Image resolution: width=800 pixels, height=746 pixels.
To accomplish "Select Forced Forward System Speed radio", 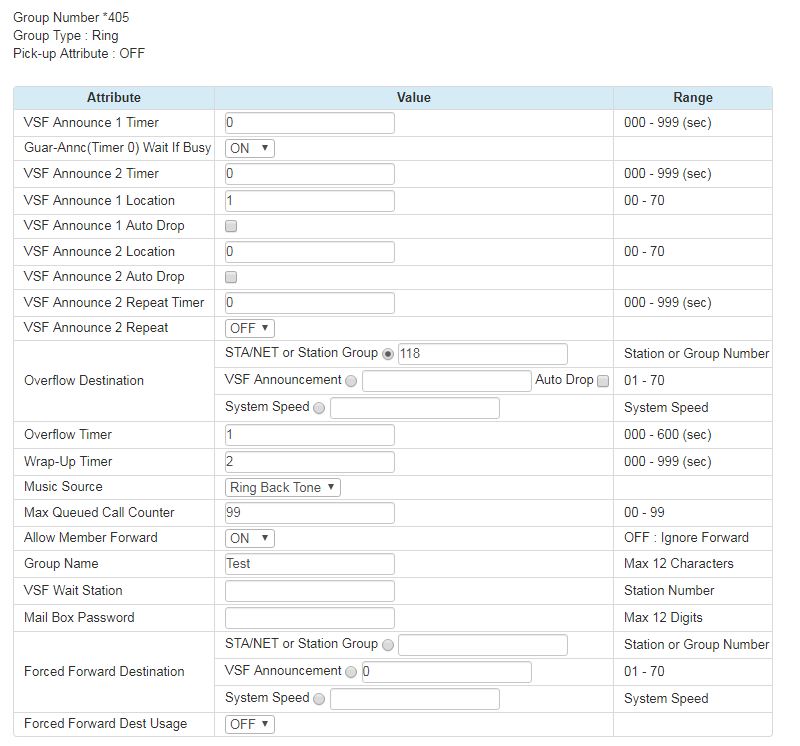I will 319,699.
